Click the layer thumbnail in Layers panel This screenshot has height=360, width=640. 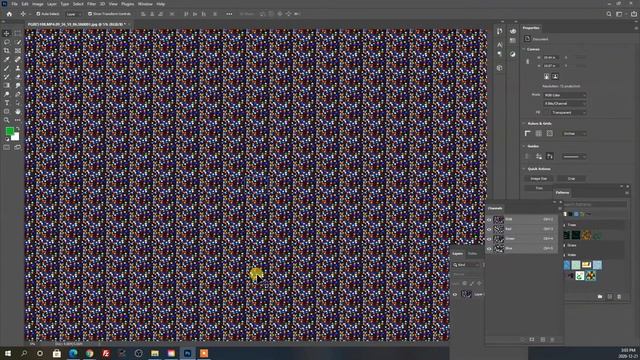pyautogui.click(x=466, y=294)
